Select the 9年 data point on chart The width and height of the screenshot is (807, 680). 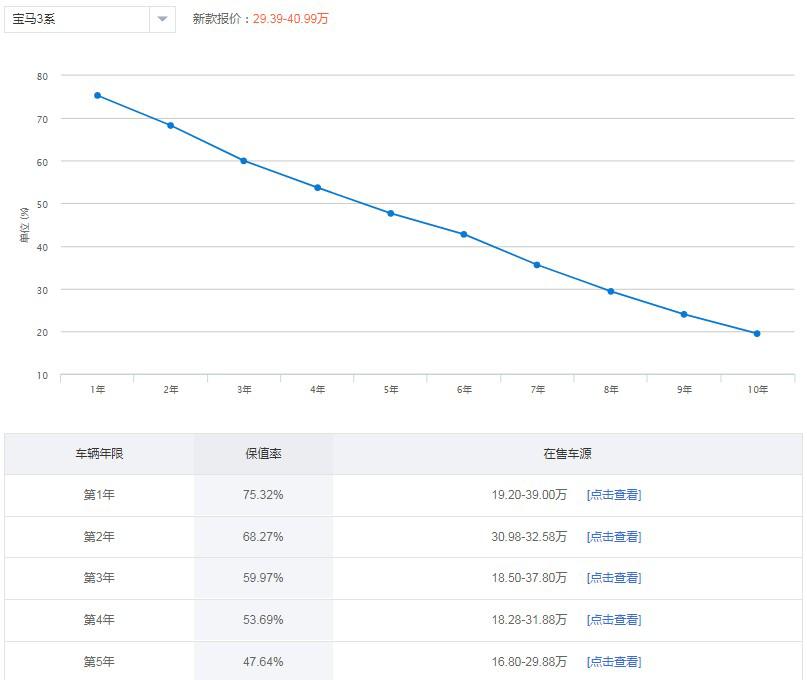[x=684, y=315]
